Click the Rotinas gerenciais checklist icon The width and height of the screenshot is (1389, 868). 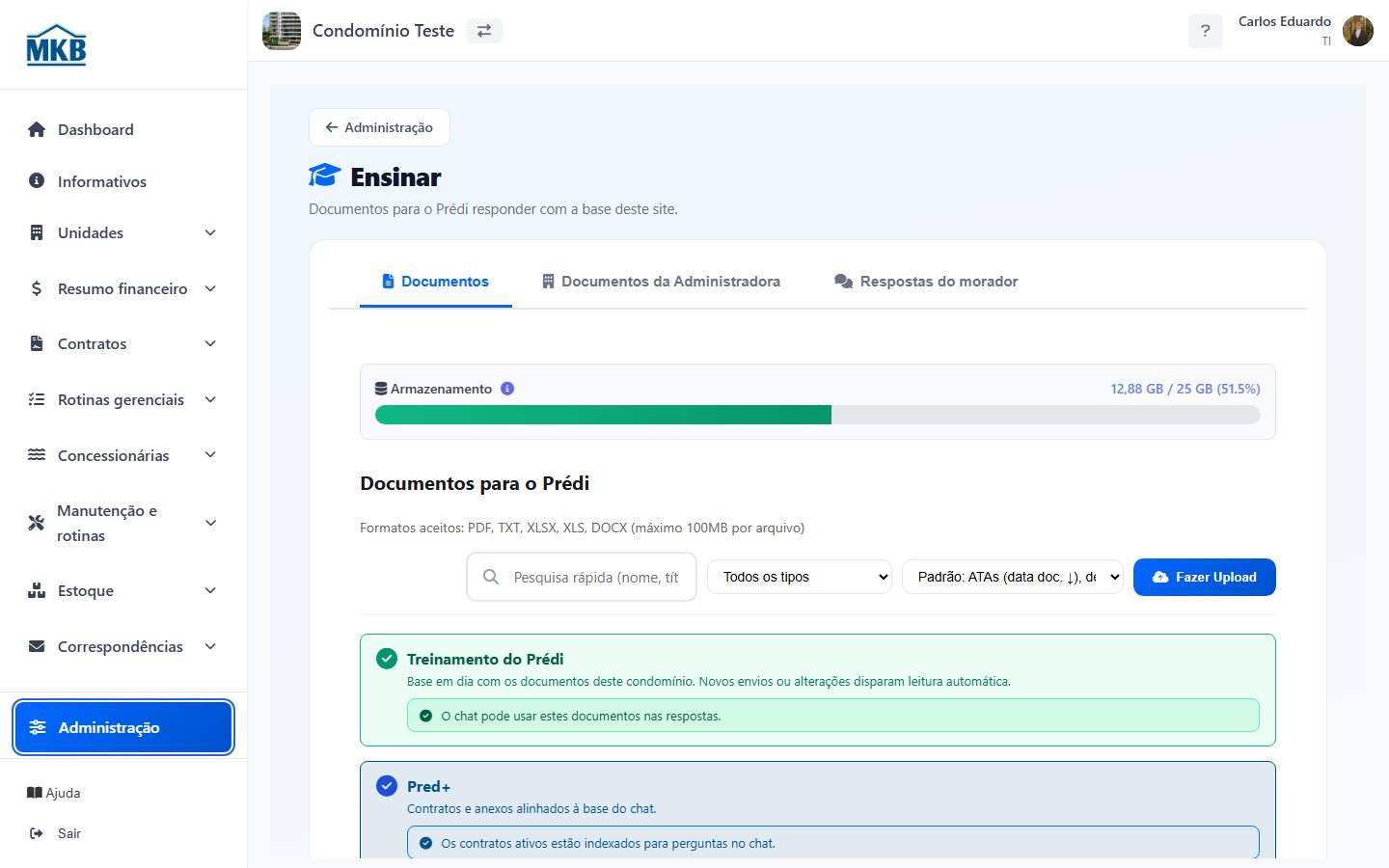37,399
